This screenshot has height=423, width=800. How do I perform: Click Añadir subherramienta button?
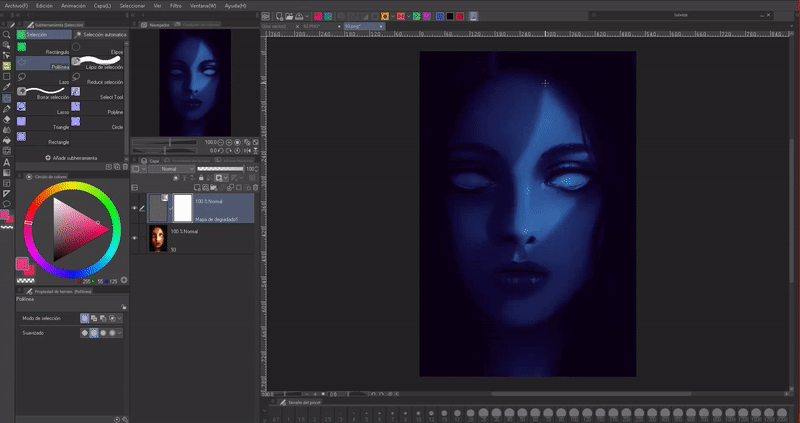[x=72, y=158]
